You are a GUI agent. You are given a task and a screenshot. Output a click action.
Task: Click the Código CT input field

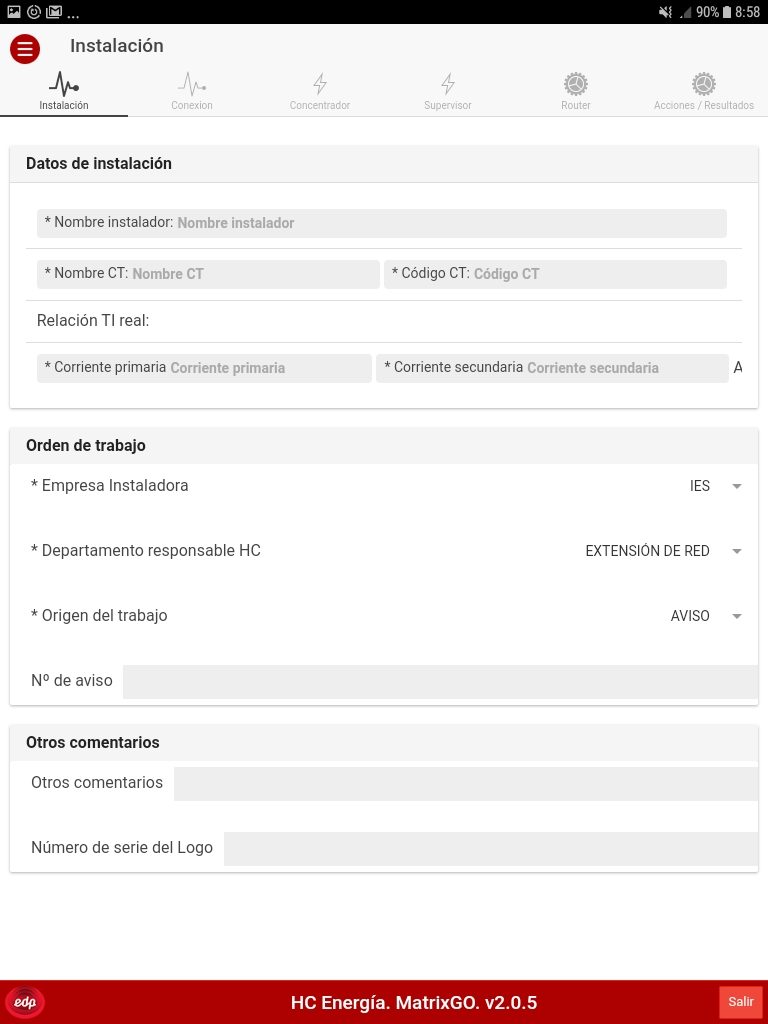click(x=555, y=274)
